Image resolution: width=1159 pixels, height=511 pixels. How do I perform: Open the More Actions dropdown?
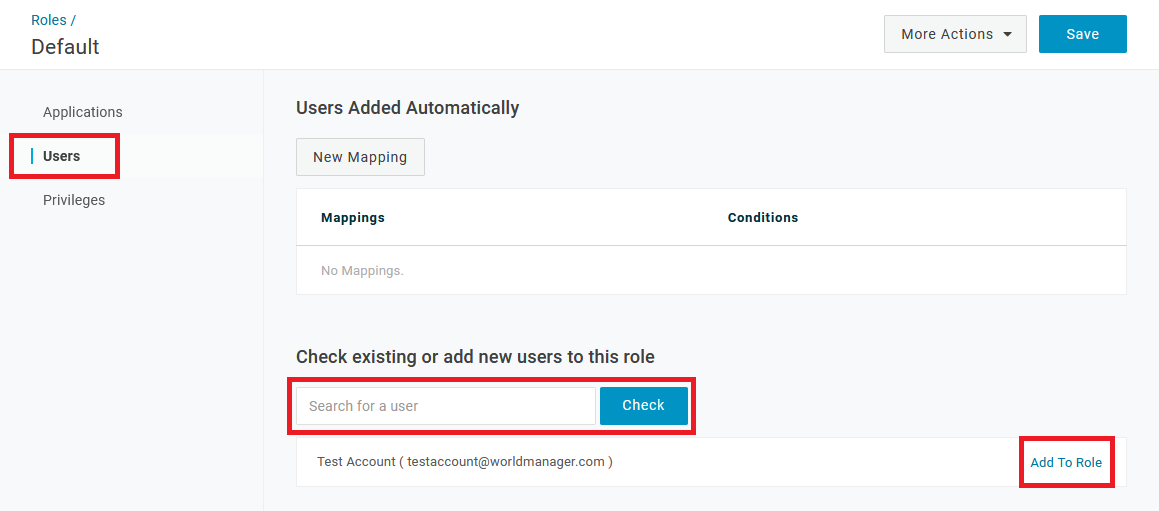click(x=955, y=34)
